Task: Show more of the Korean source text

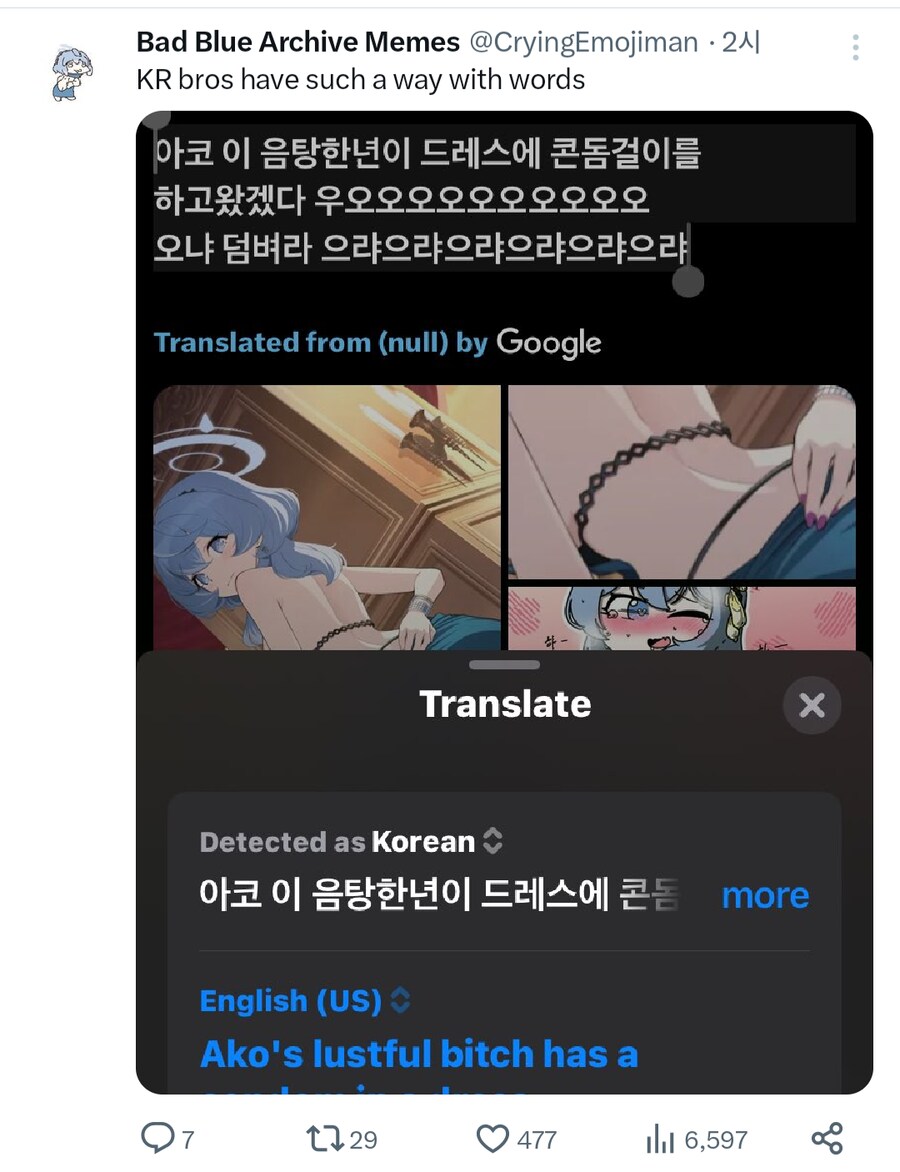Action: [x=765, y=895]
